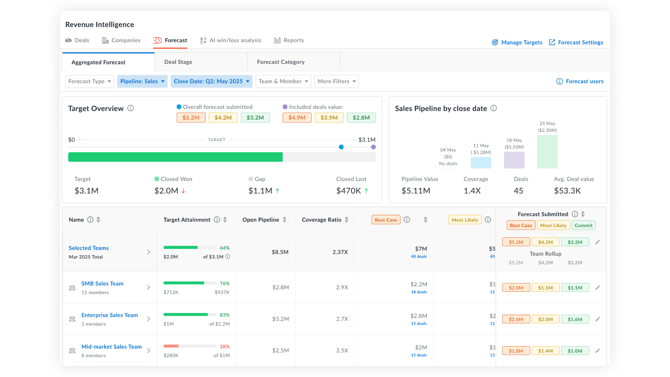Open the Enterprise Sales Team link

tap(109, 315)
